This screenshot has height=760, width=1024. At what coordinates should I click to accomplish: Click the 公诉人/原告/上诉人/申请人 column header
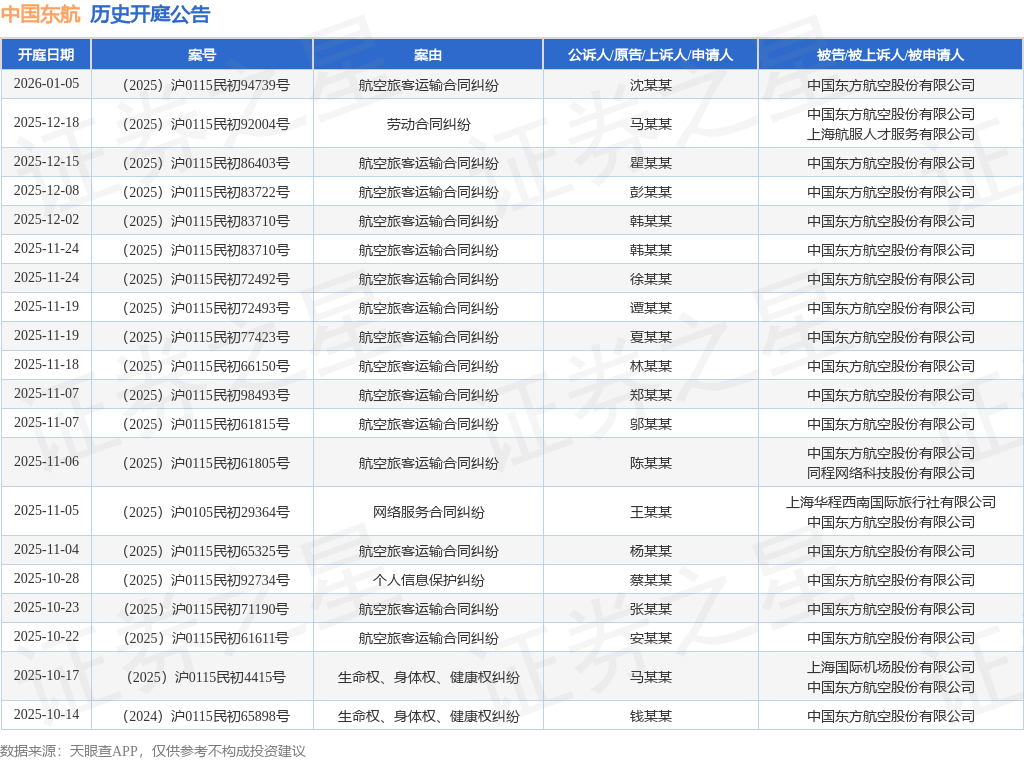pyautogui.click(x=650, y=55)
